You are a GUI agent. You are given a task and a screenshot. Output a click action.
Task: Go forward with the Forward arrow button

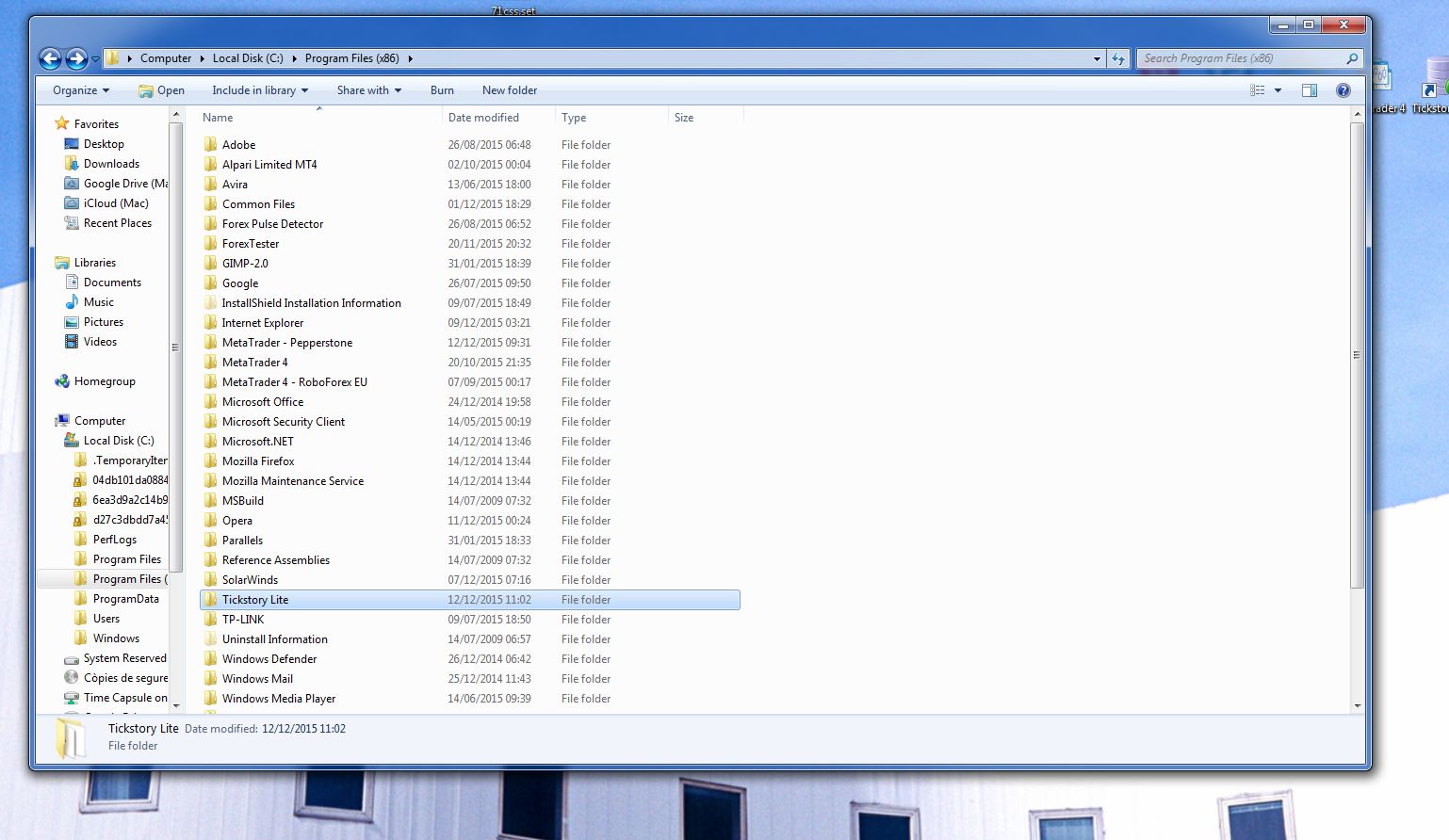[x=76, y=58]
